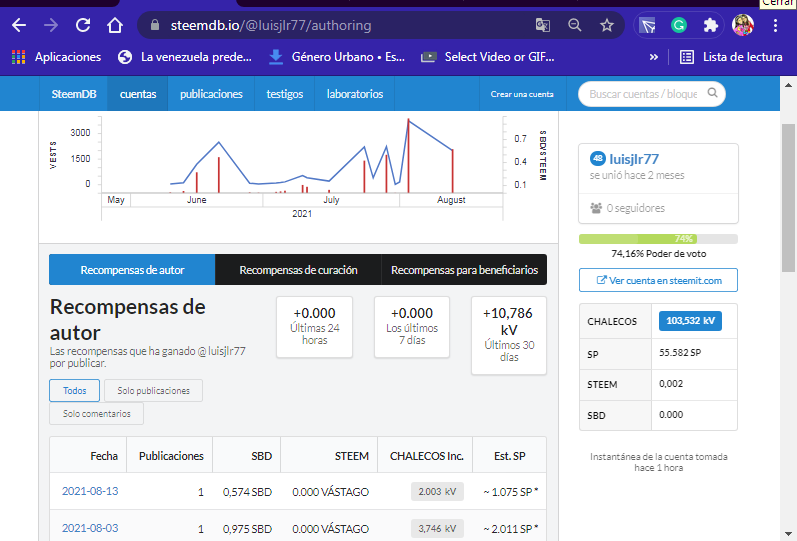Go to SteemDB home link
The height and width of the screenshot is (541, 797).
click(x=74, y=94)
